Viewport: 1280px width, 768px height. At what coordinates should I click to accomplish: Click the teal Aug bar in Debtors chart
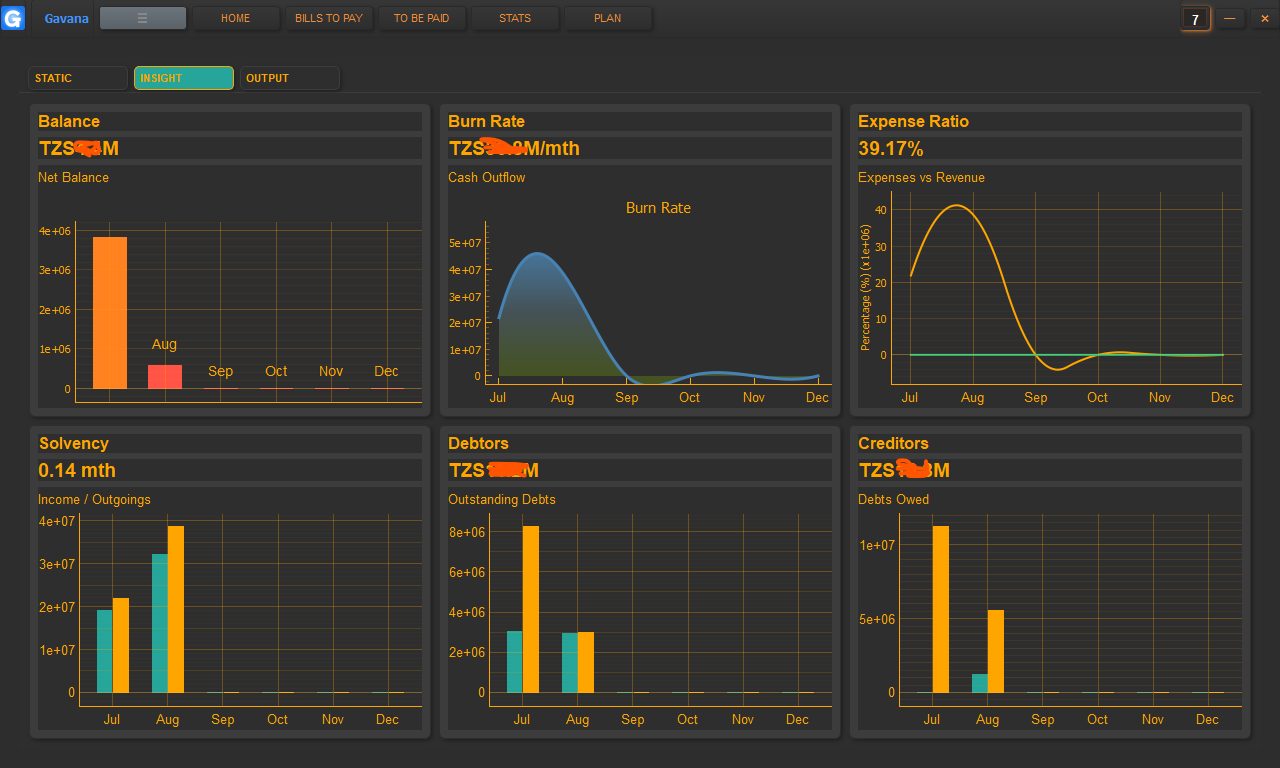tap(570, 663)
